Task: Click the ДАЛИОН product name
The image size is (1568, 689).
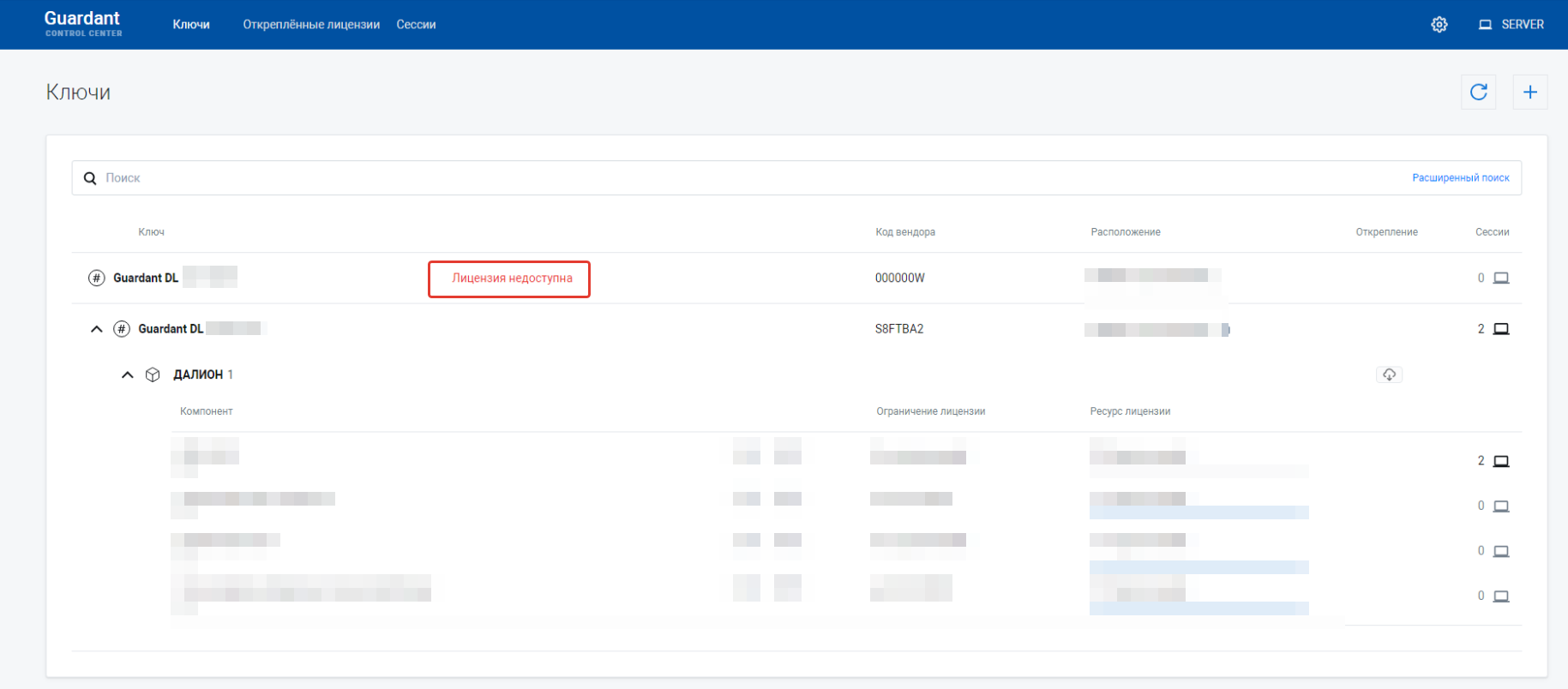Action: tap(198, 374)
